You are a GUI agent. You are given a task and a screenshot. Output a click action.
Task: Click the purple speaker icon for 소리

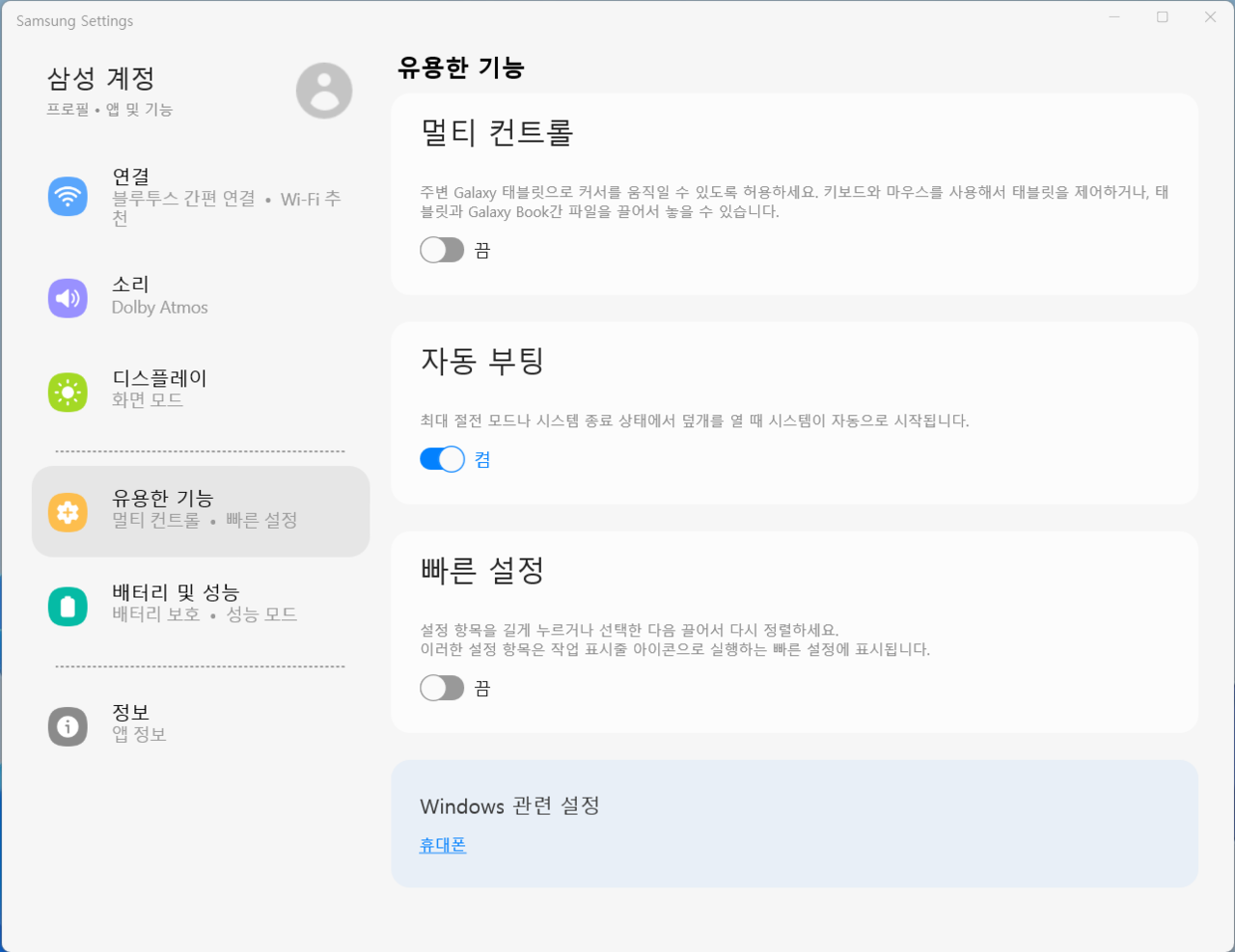[x=68, y=298]
